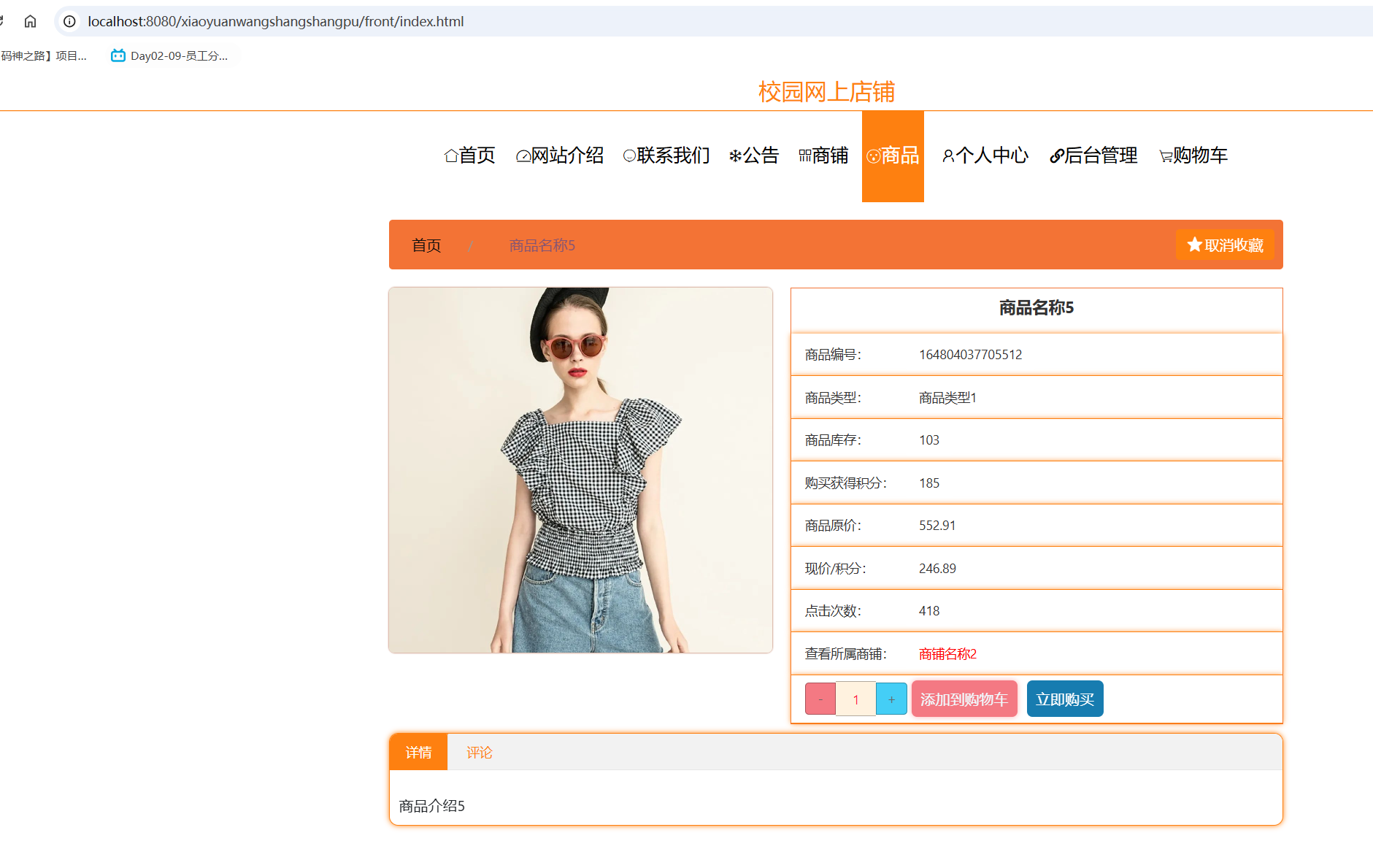Open shop link 商铺名称2
1373x868 pixels.
click(947, 653)
